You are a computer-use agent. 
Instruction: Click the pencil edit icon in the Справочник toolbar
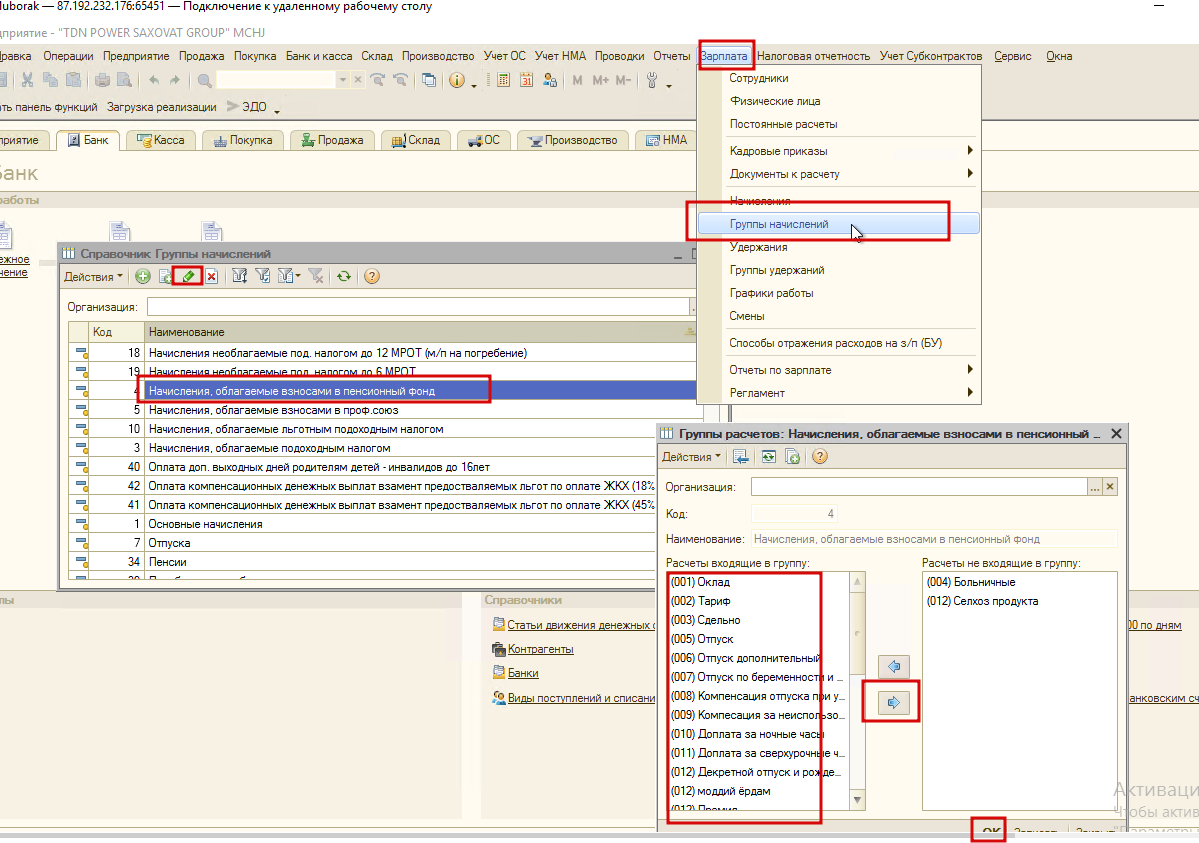click(x=188, y=276)
